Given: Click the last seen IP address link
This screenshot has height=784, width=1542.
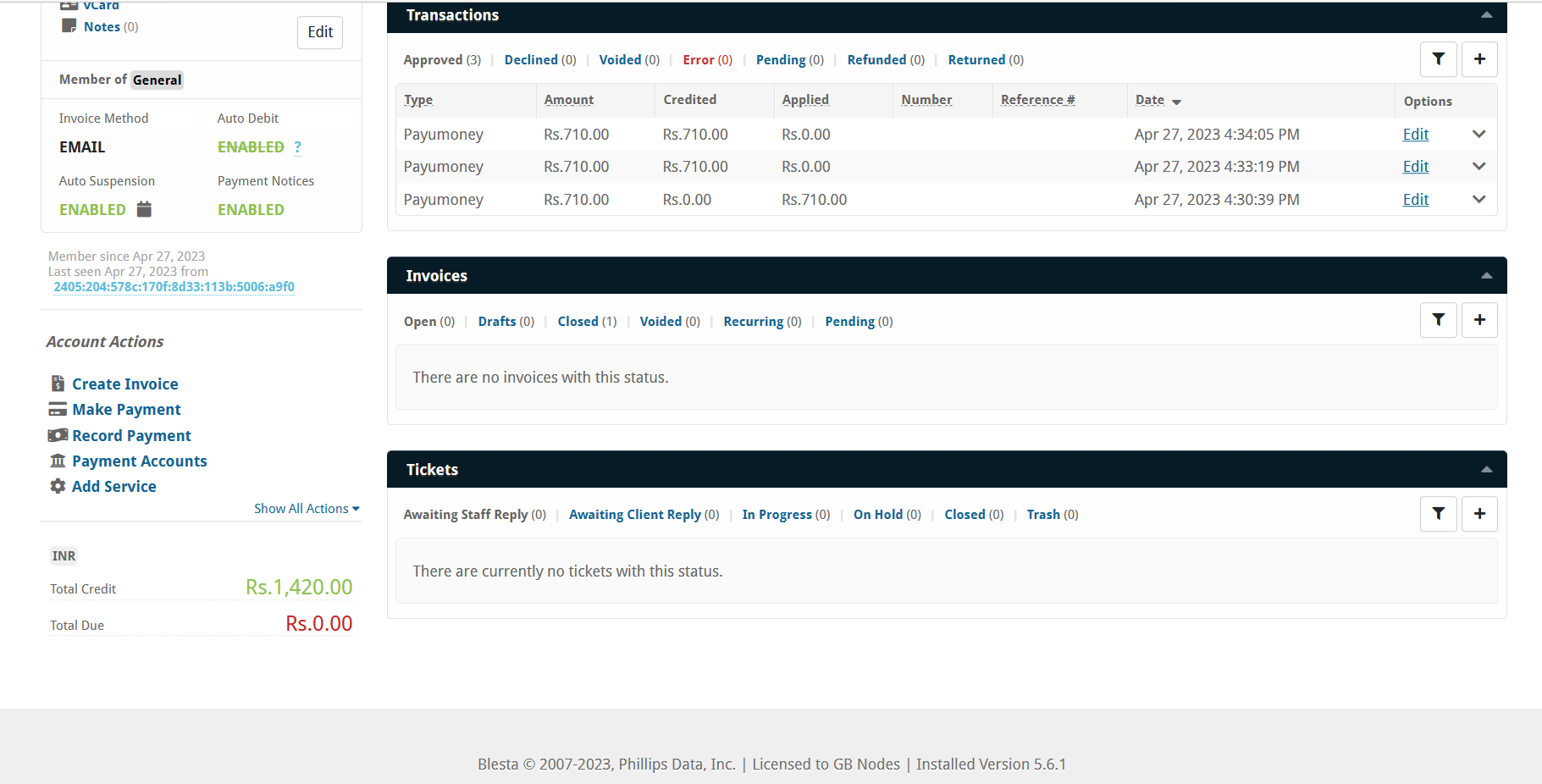Looking at the screenshot, I should (174, 287).
